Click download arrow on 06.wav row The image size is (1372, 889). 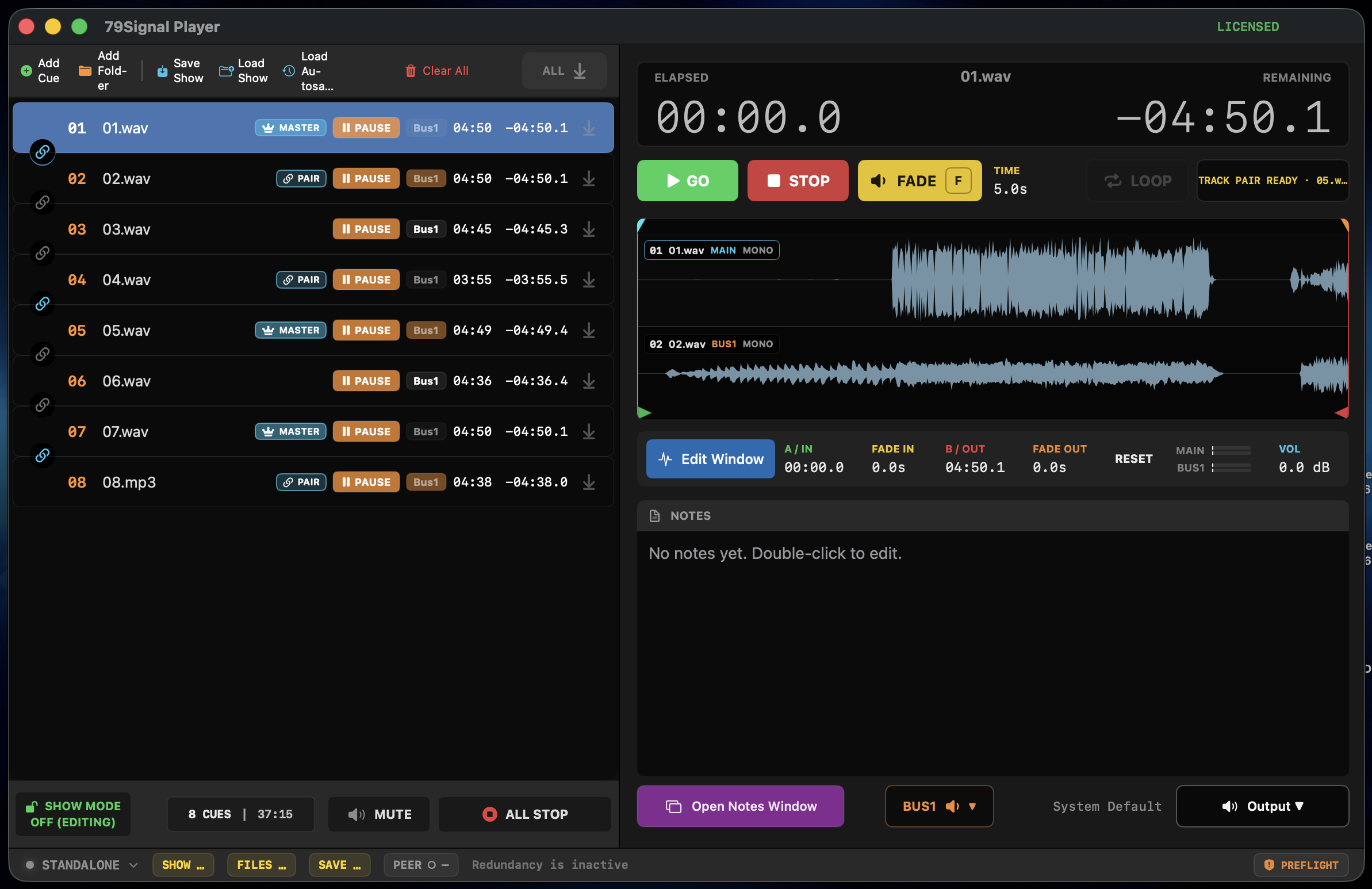589,381
